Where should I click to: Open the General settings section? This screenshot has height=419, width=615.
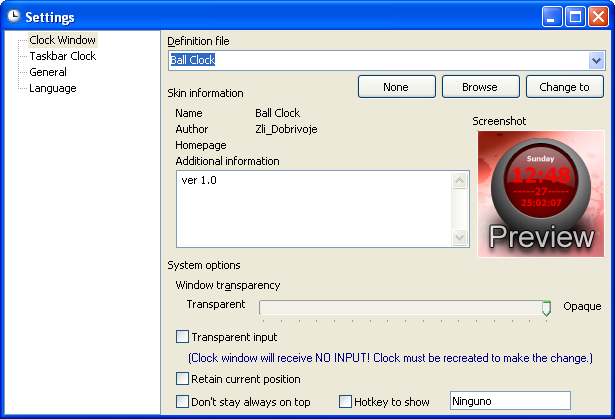coord(48,72)
